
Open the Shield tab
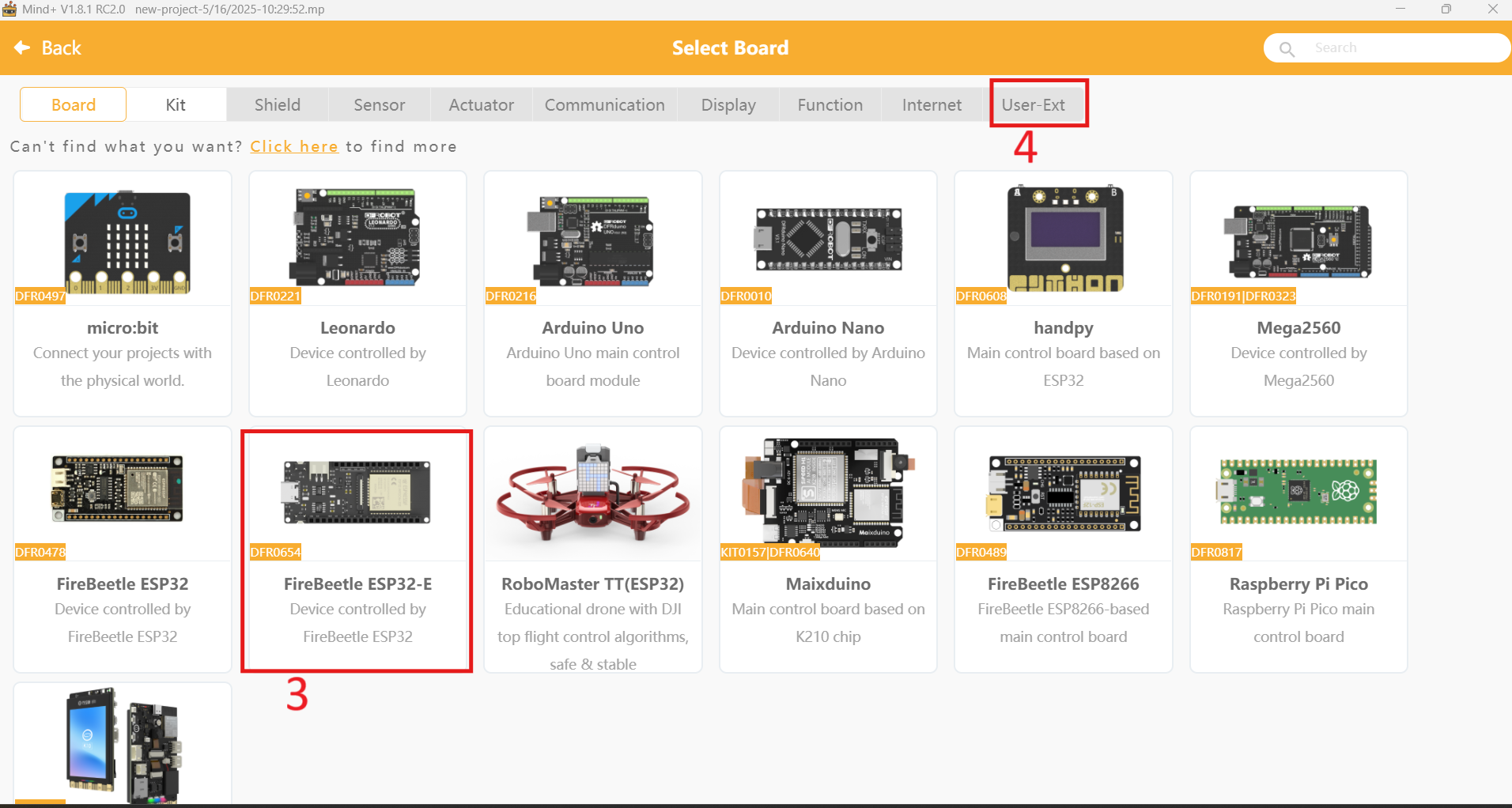pos(278,104)
